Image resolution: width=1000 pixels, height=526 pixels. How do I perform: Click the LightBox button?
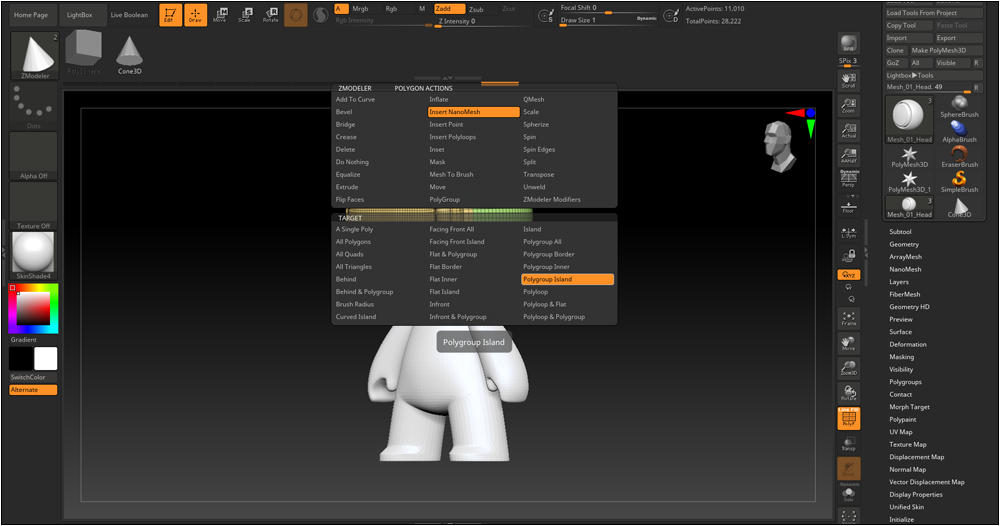pos(79,15)
